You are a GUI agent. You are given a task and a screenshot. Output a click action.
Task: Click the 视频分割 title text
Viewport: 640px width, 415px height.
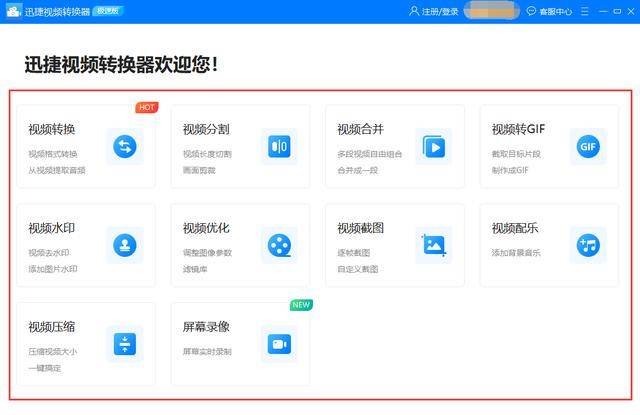point(206,129)
